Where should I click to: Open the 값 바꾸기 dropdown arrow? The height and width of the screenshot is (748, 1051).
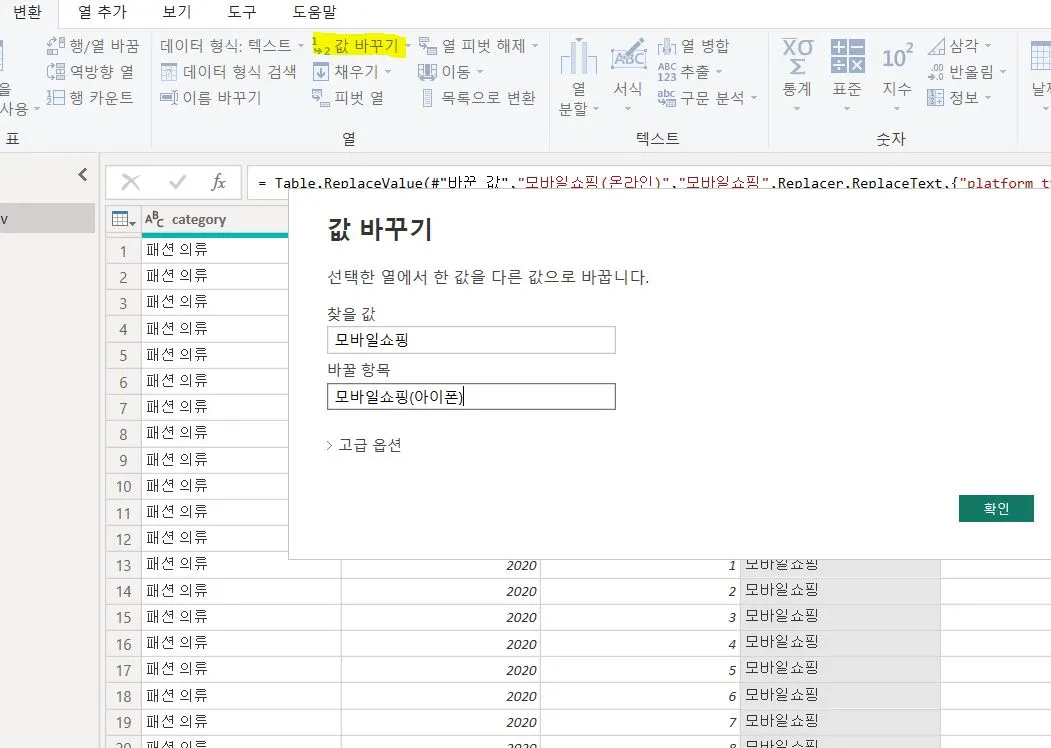pyautogui.click(x=408, y=46)
